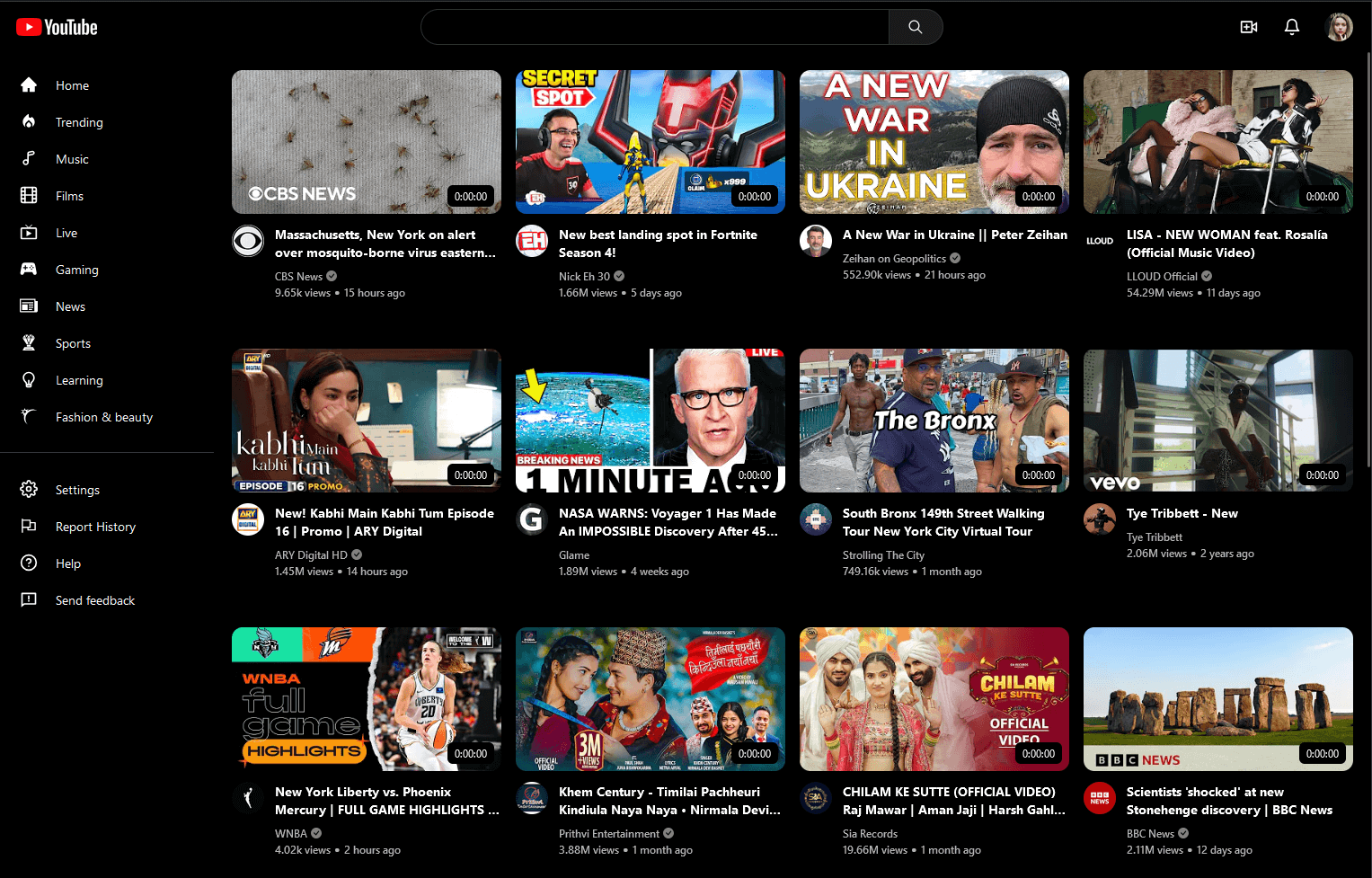The image size is (1372, 878).
Task: Click the Live broadcast icon
Action: coord(29,233)
